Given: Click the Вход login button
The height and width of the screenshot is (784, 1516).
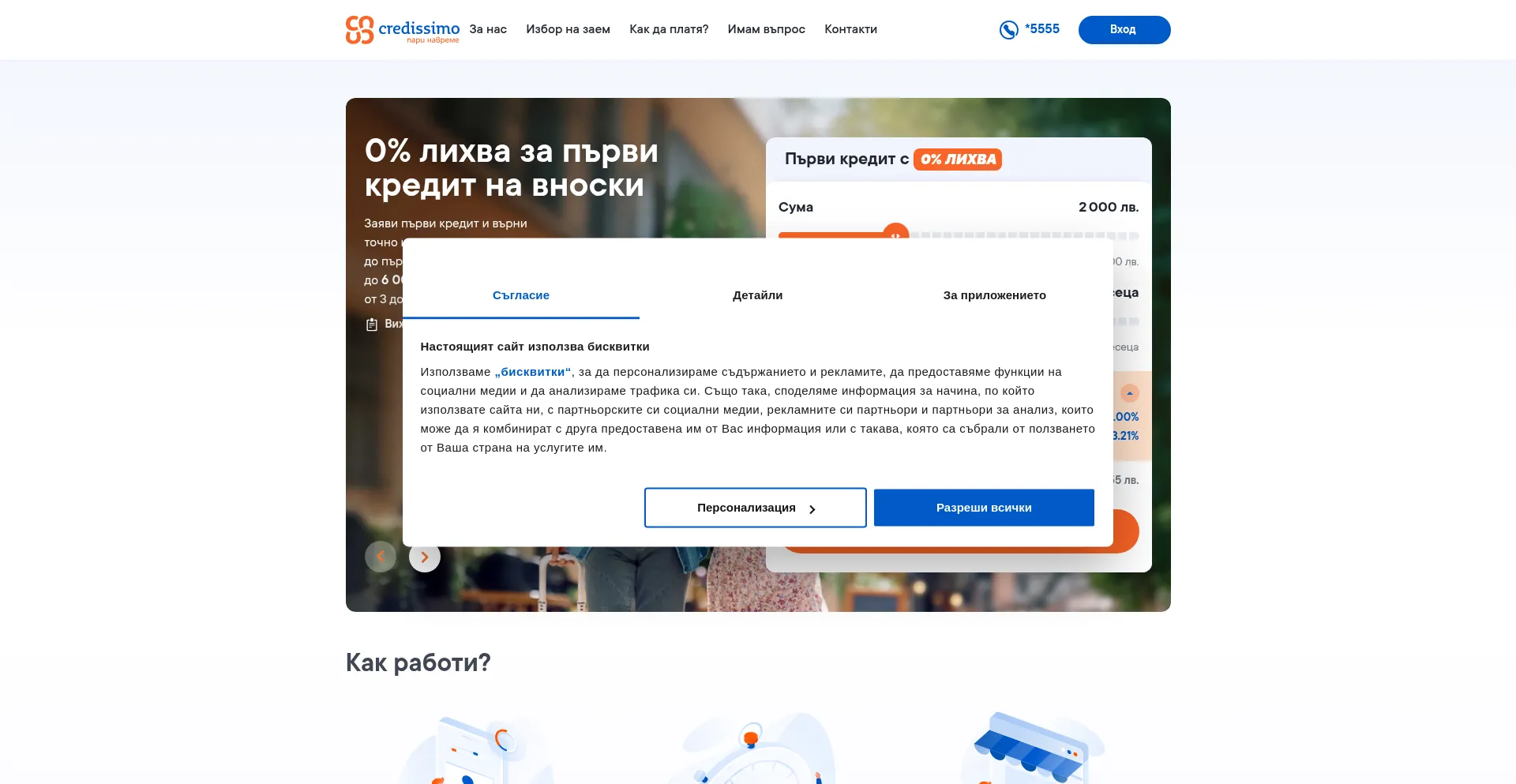Looking at the screenshot, I should coord(1124,30).
